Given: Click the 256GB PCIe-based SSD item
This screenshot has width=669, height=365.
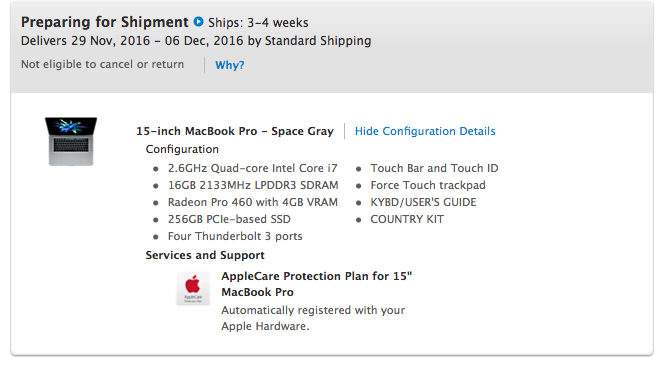Looking at the screenshot, I should [229, 219].
